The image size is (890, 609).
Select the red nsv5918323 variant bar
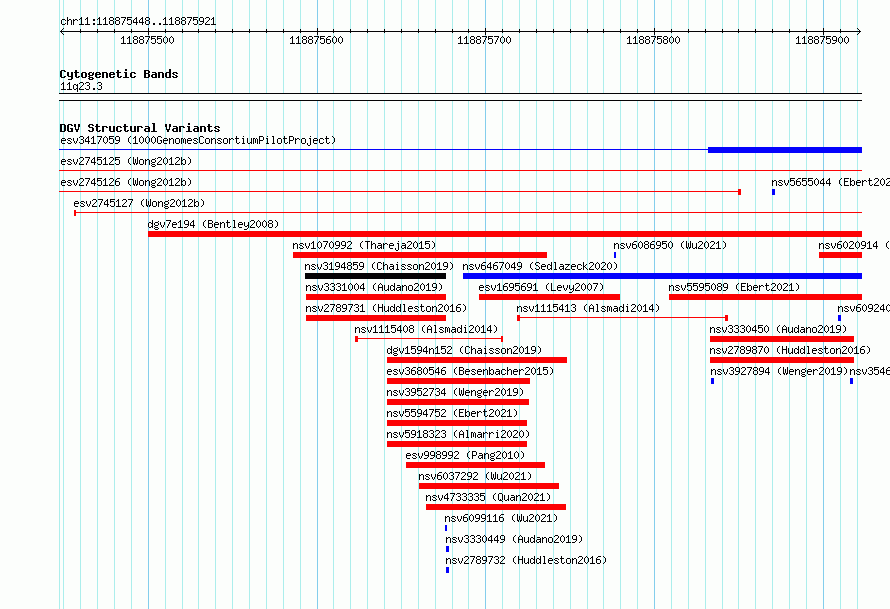[x=457, y=444]
